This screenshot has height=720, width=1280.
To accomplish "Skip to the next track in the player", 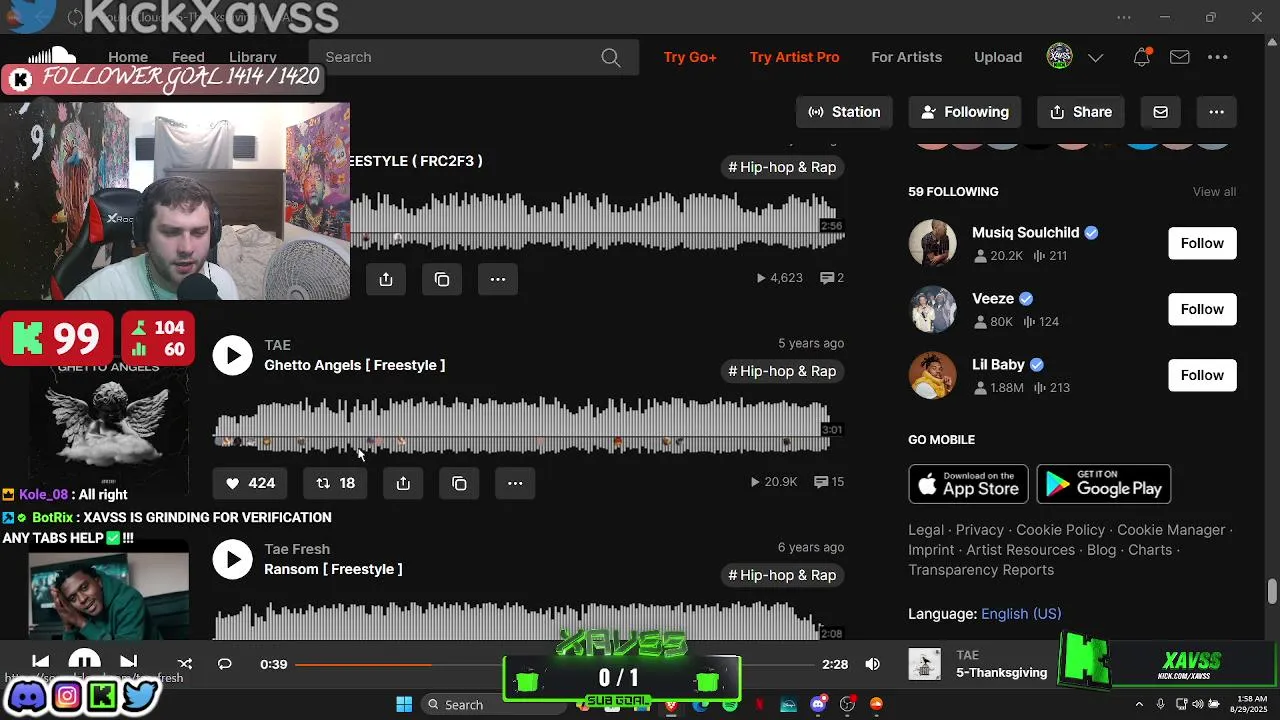I will (128, 662).
